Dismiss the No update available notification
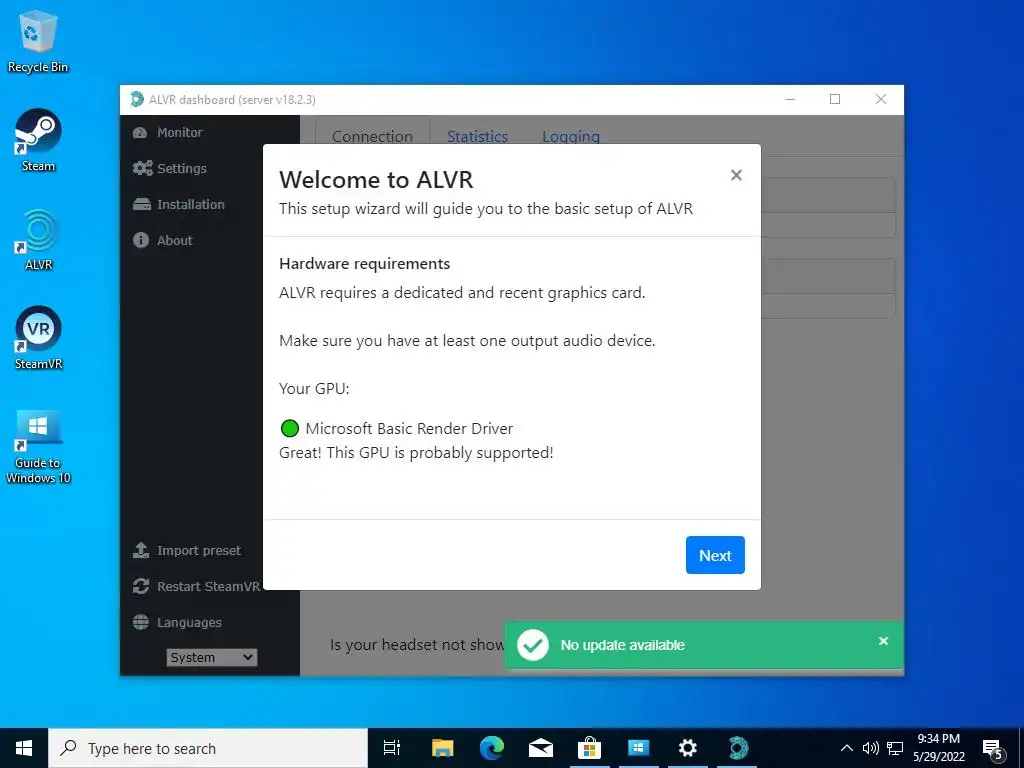The width and height of the screenshot is (1024, 768). pos(883,641)
